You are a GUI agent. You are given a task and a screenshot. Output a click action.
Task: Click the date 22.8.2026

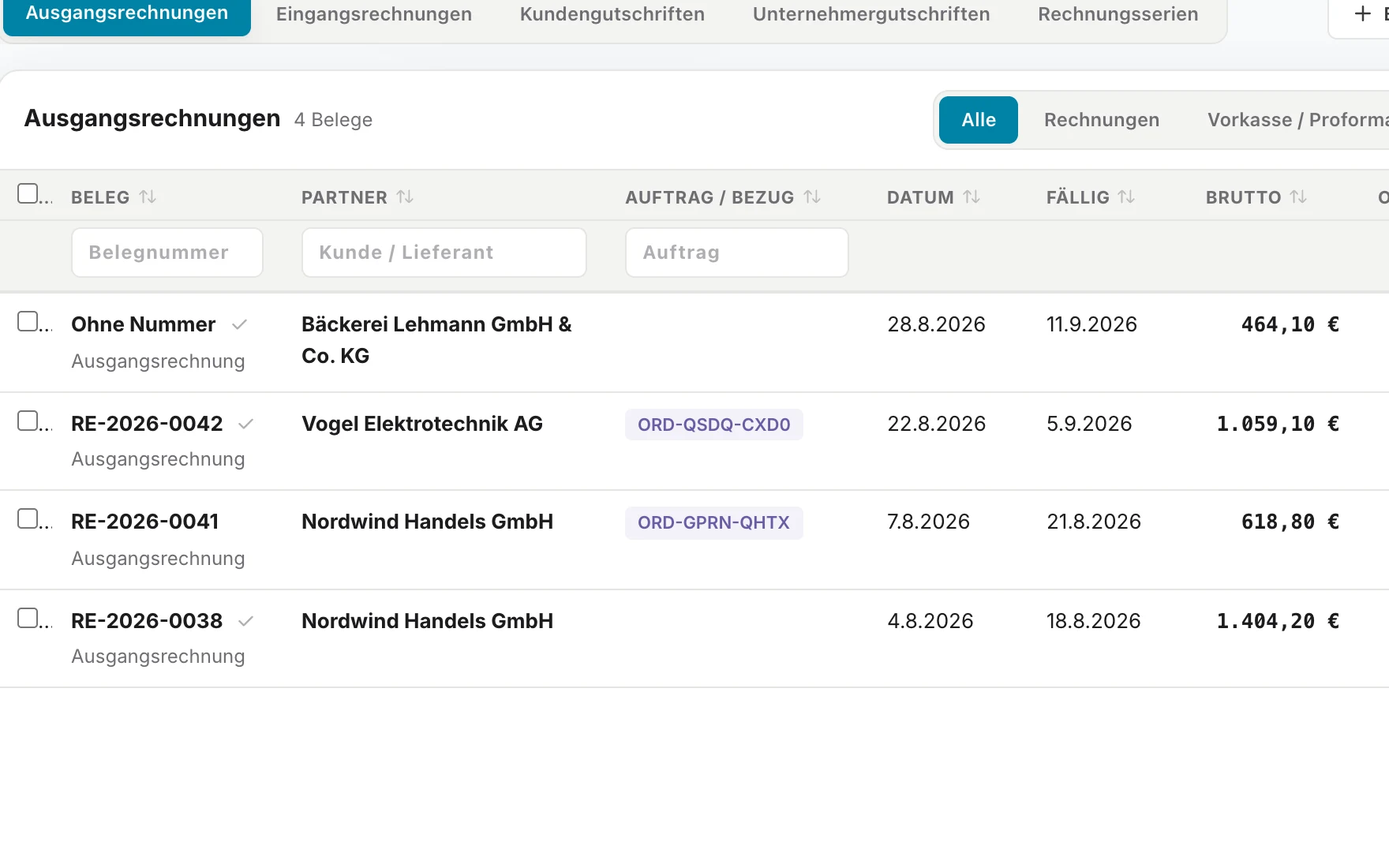[936, 424]
